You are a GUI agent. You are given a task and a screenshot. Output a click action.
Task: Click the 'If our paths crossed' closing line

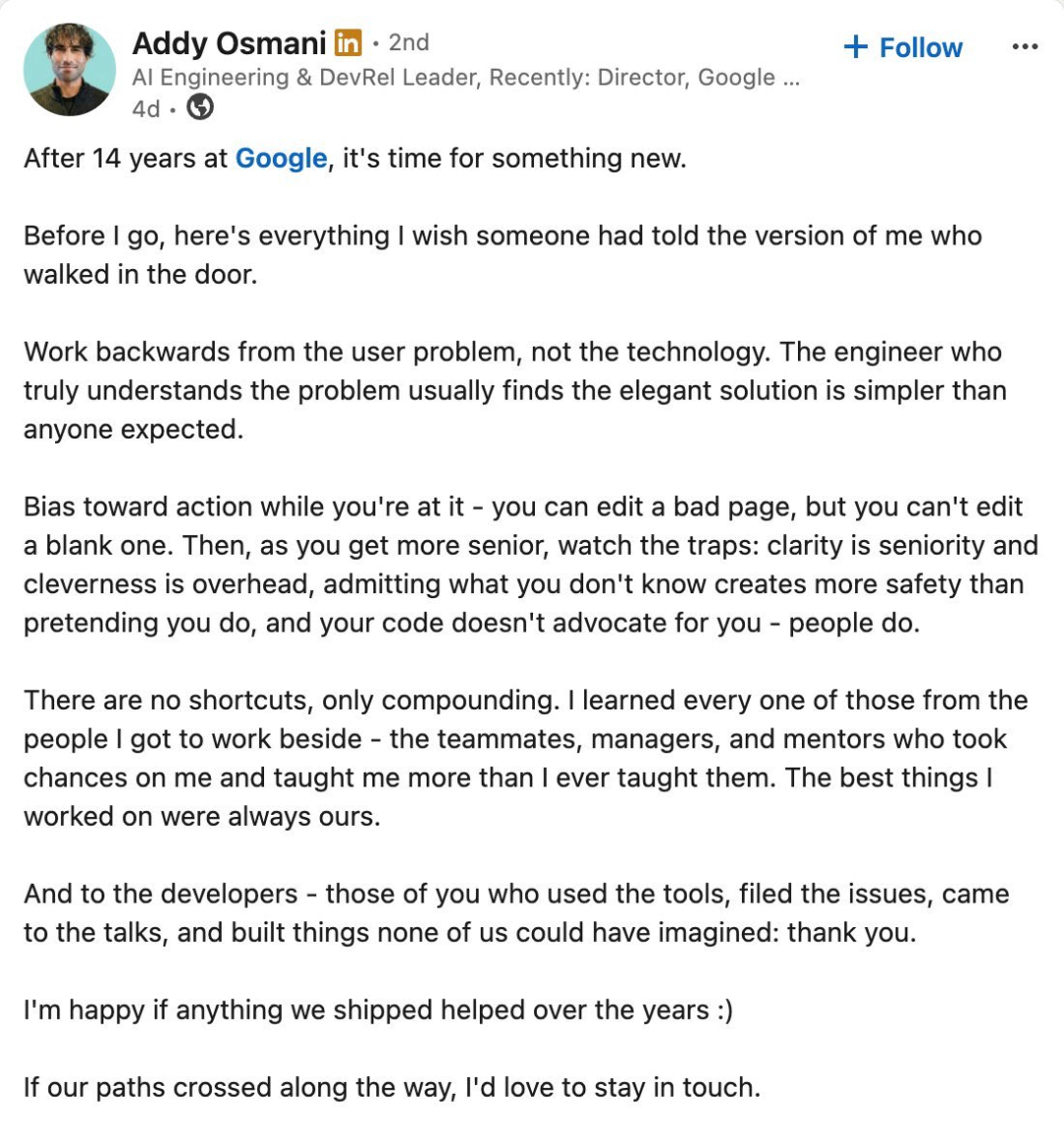(392, 1087)
